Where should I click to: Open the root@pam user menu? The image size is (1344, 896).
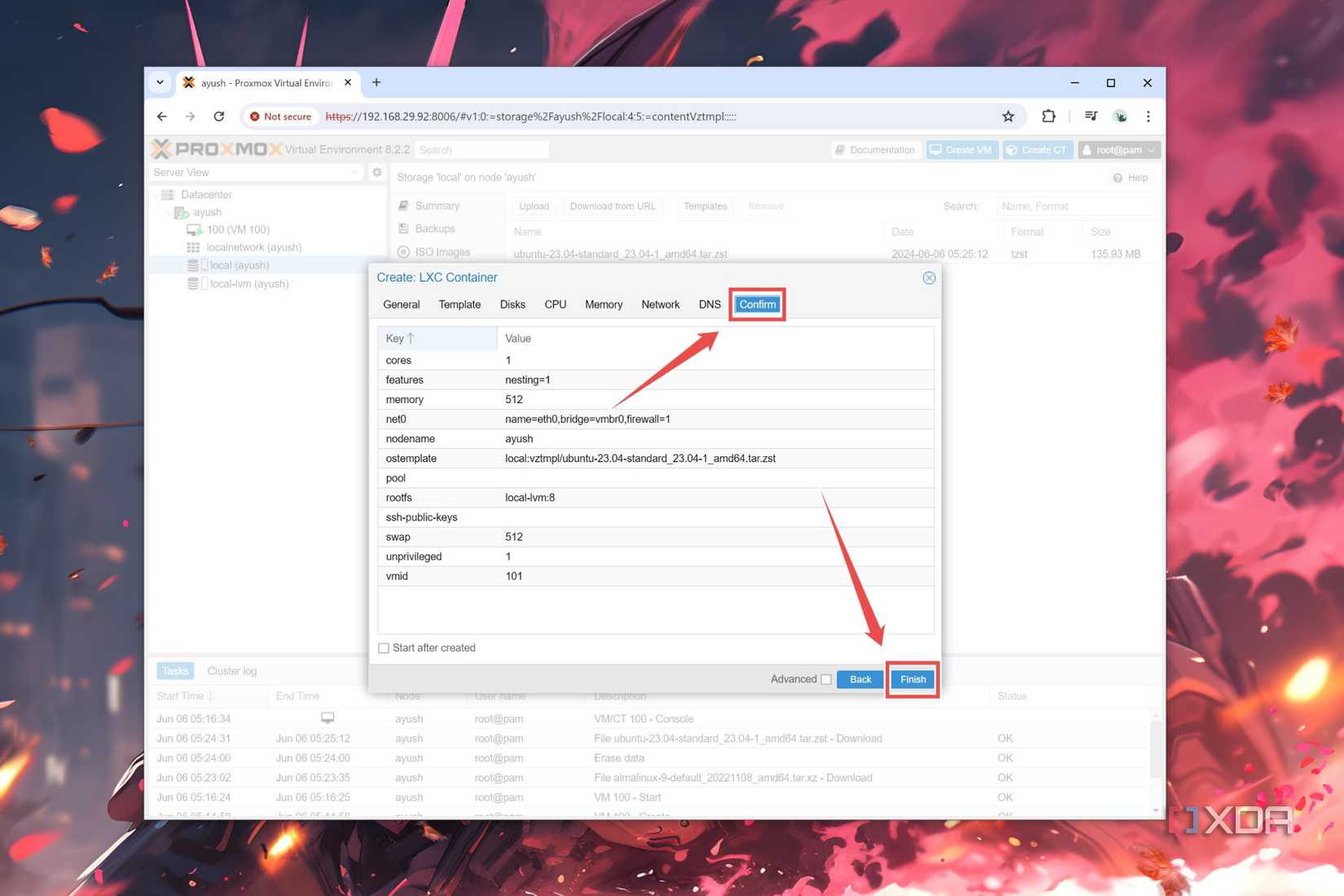pyautogui.click(x=1118, y=149)
